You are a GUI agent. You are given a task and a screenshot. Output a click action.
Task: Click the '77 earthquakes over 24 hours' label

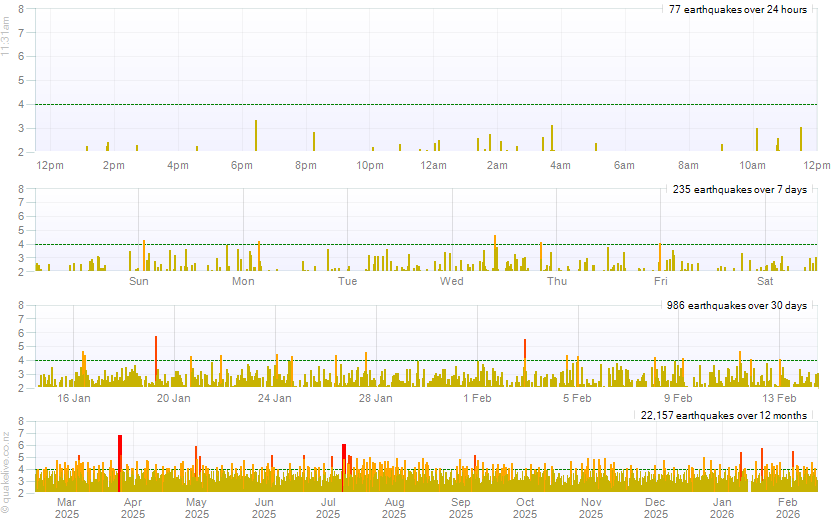click(x=738, y=9)
